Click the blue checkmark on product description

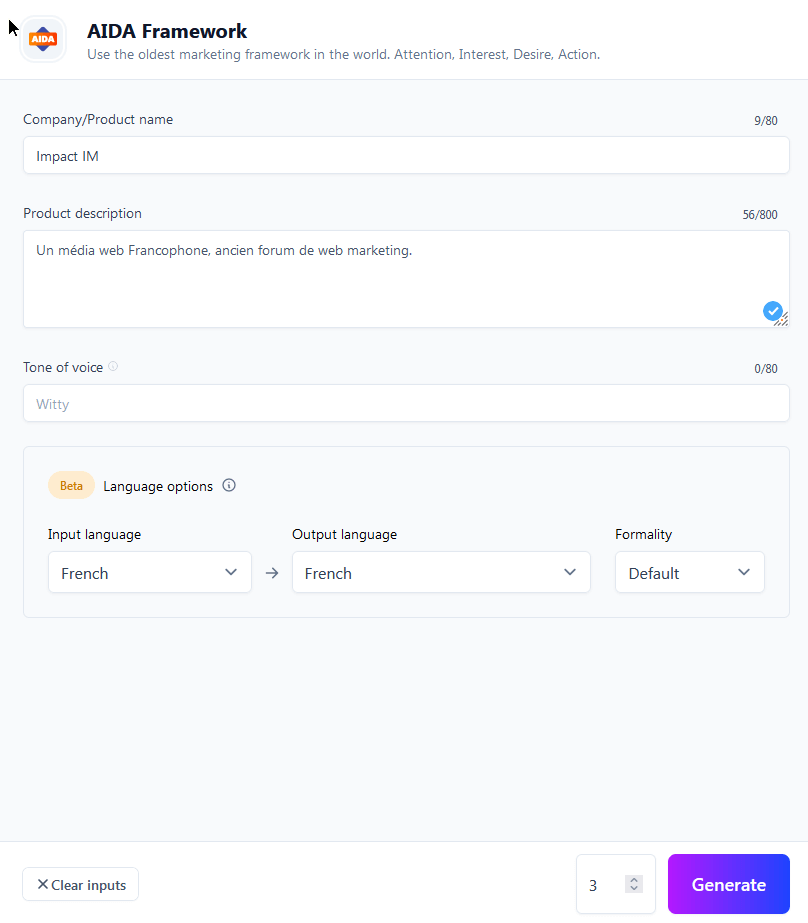(x=774, y=311)
